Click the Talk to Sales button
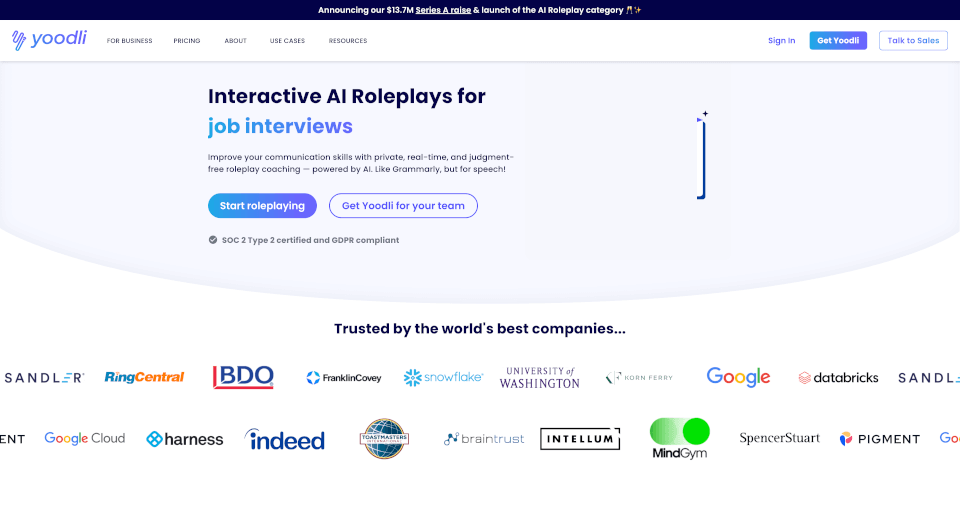This screenshot has width=960, height=531. [913, 40]
